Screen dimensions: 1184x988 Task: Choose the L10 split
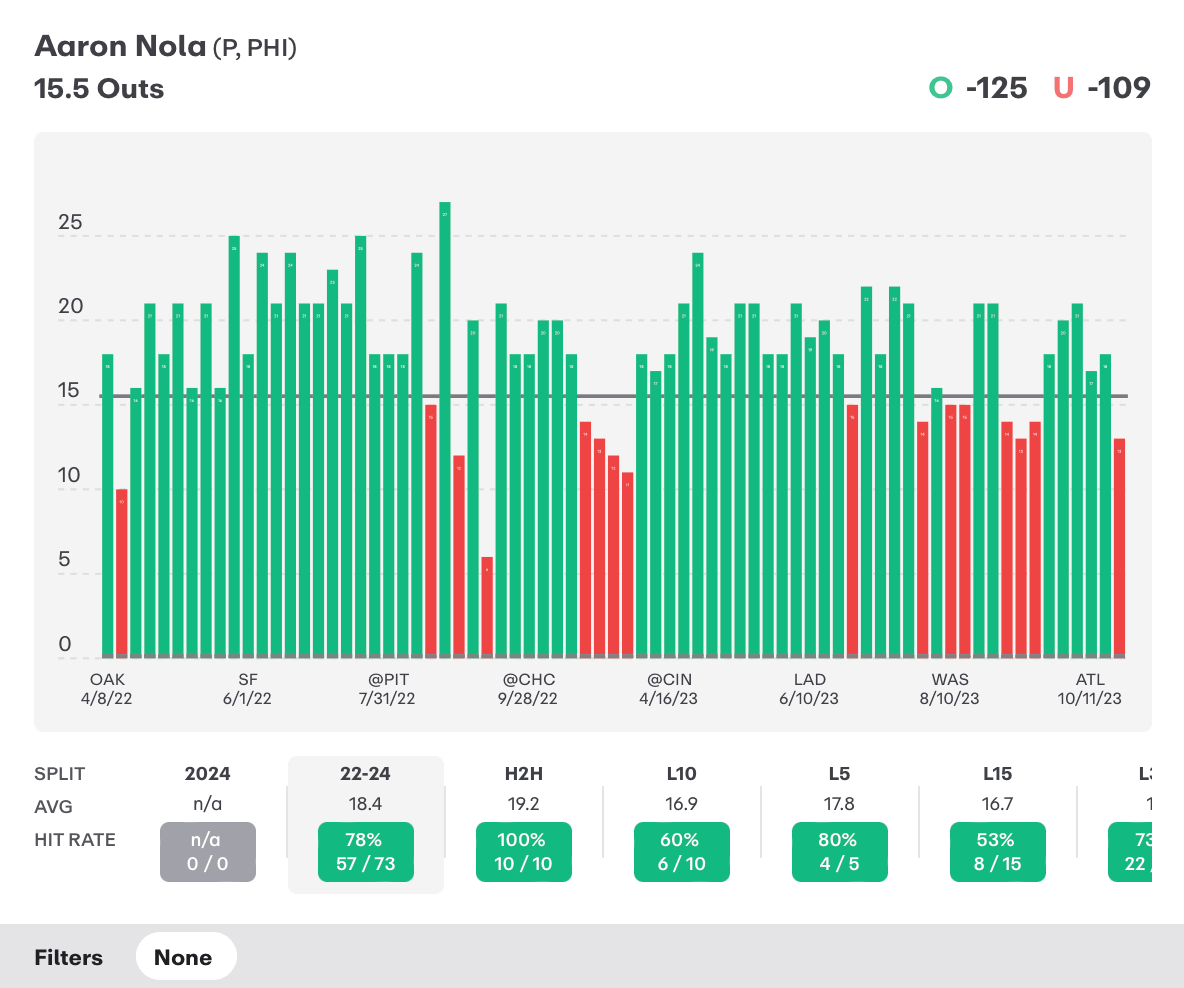pyautogui.click(x=681, y=773)
